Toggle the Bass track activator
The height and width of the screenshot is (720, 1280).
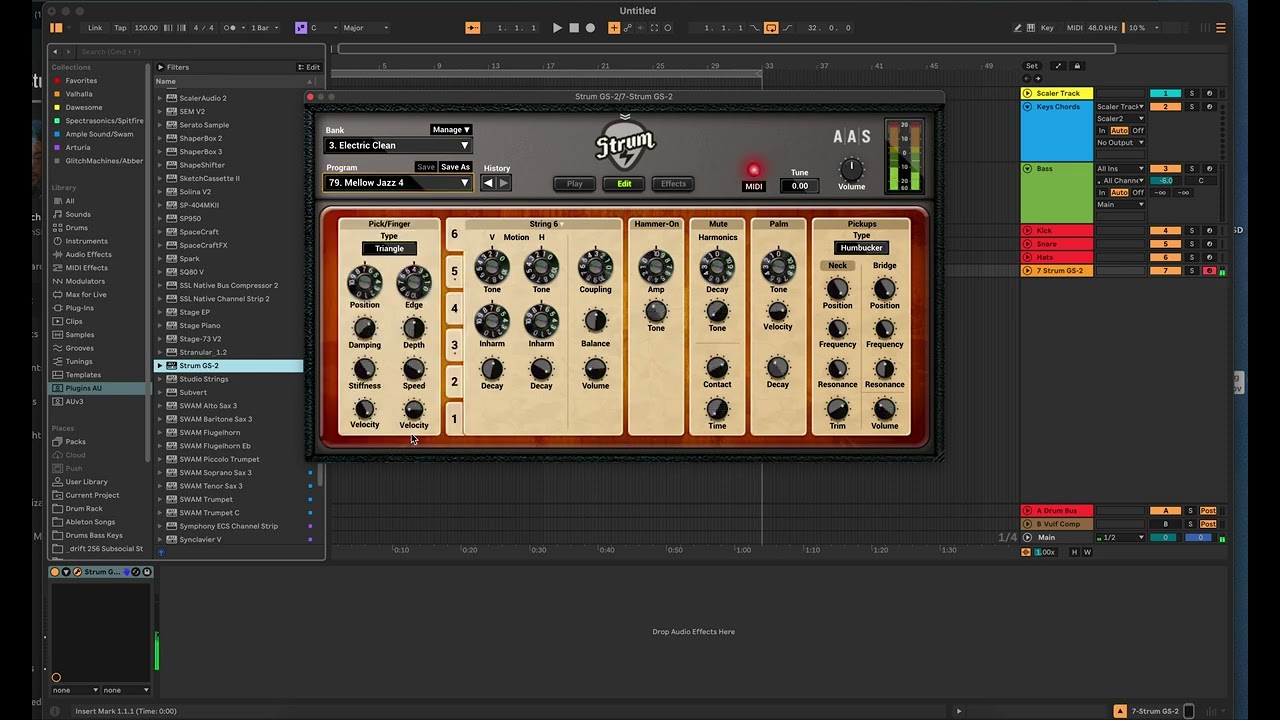coord(1165,169)
